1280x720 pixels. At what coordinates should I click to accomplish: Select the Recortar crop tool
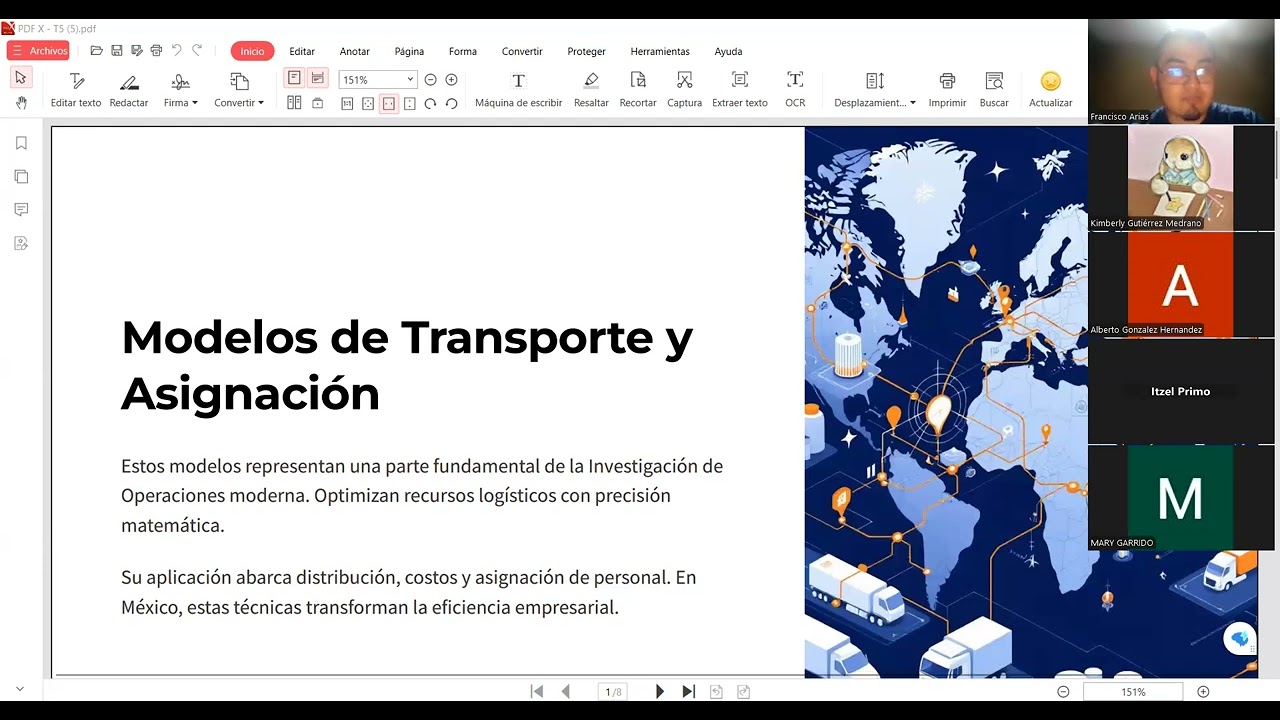coord(638,90)
